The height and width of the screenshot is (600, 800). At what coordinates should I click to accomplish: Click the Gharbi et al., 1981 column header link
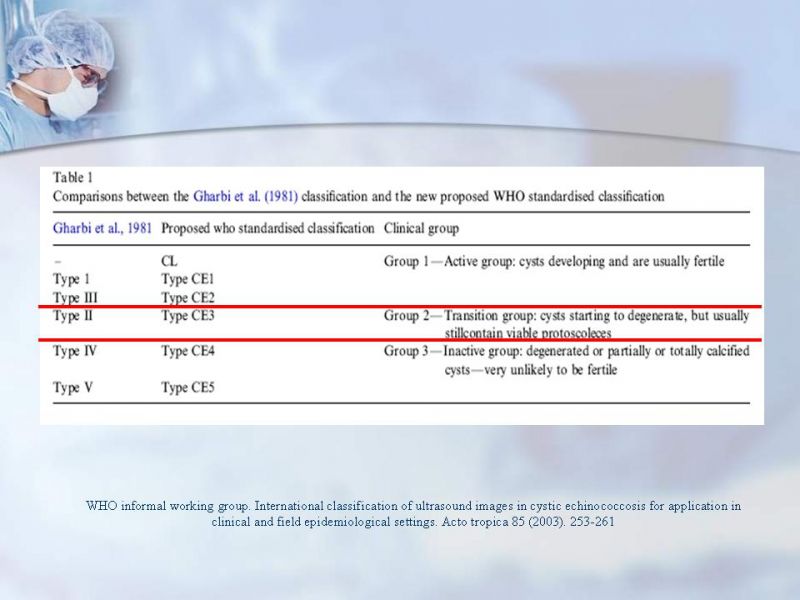point(102,228)
